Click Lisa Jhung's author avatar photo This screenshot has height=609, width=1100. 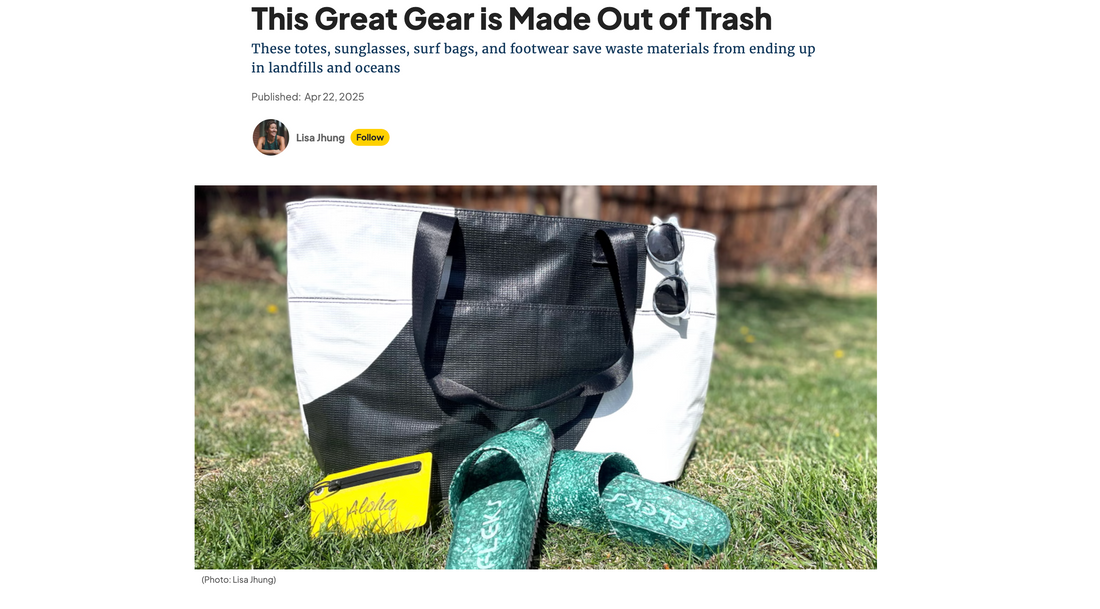click(x=271, y=138)
